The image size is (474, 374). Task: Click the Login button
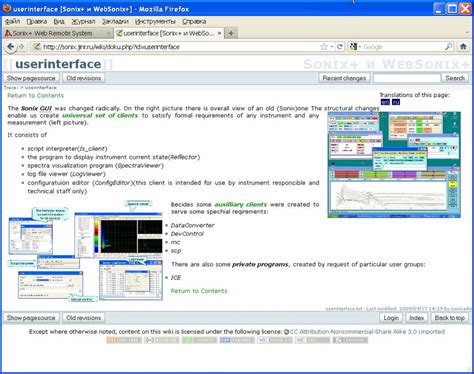pyautogui.click(x=391, y=318)
